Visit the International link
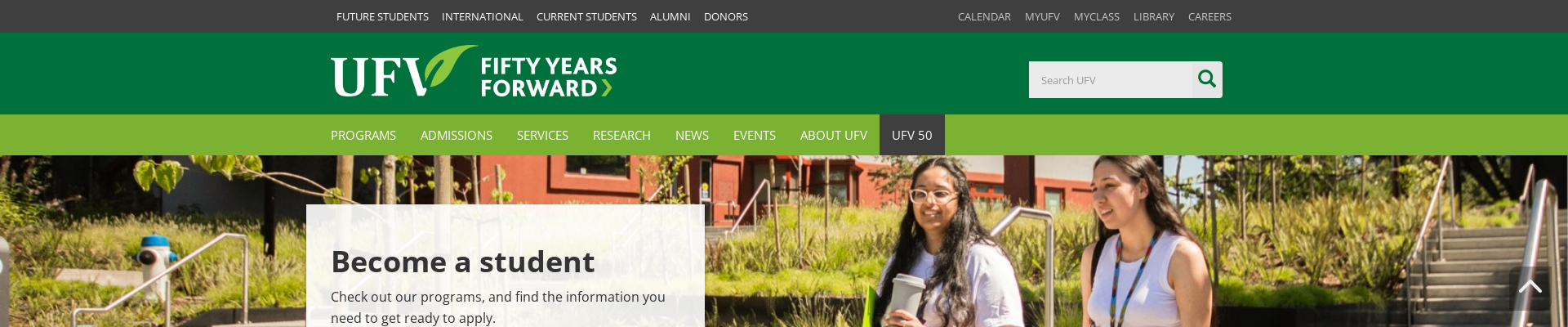 [x=483, y=16]
